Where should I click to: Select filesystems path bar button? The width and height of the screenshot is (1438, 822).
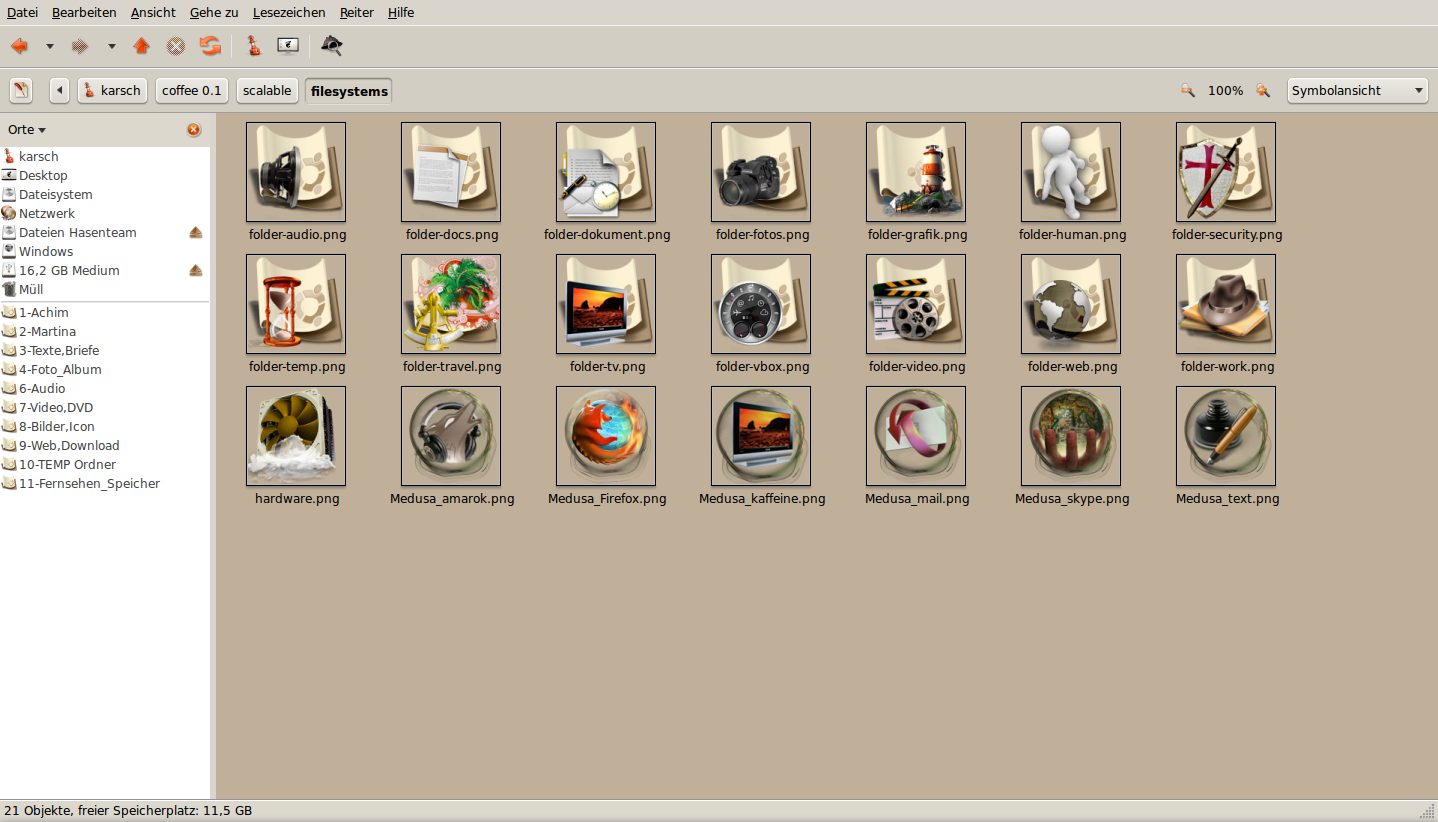point(349,91)
